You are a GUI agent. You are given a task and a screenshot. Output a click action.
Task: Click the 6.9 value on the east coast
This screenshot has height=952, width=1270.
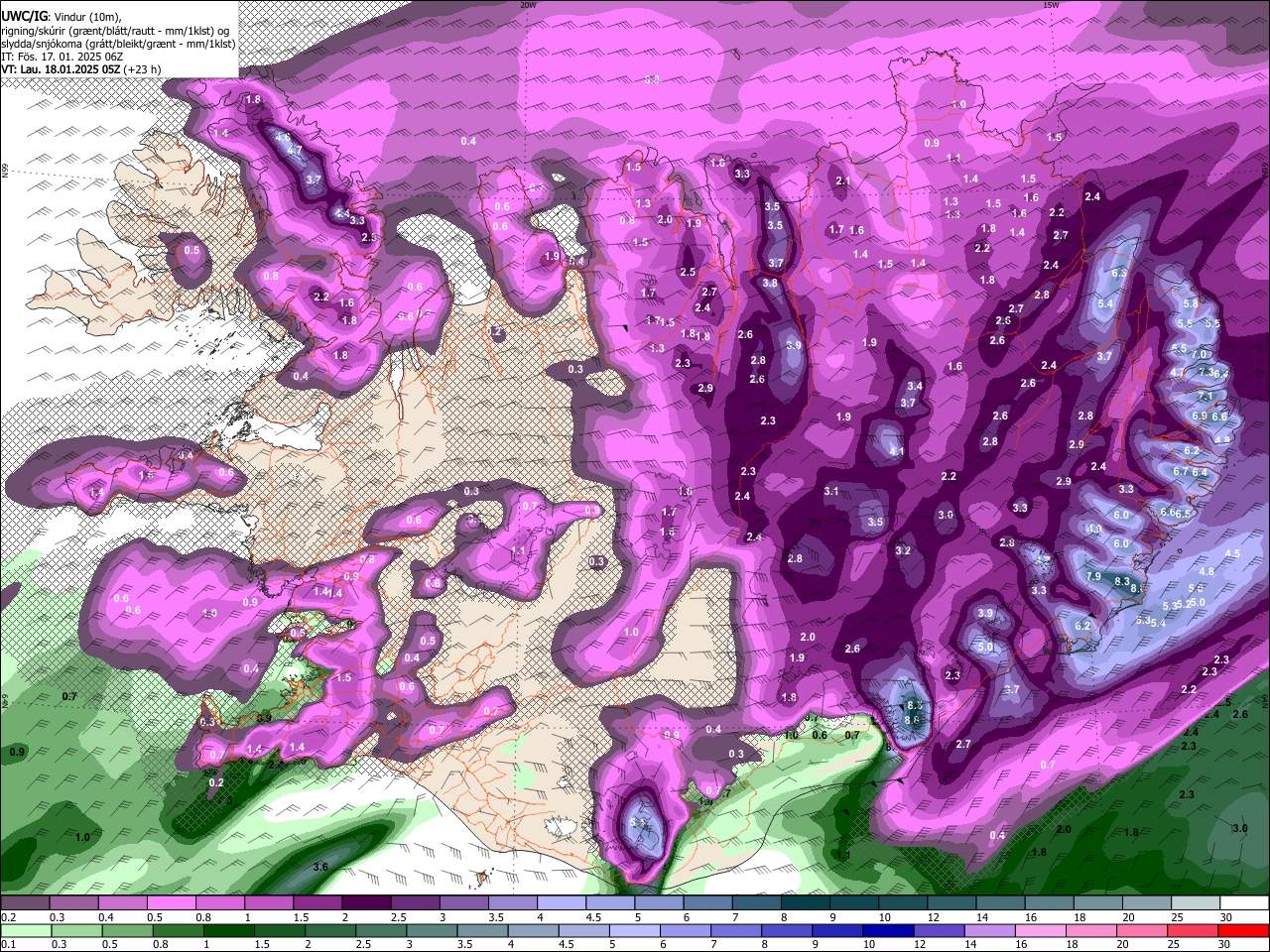click(1199, 416)
